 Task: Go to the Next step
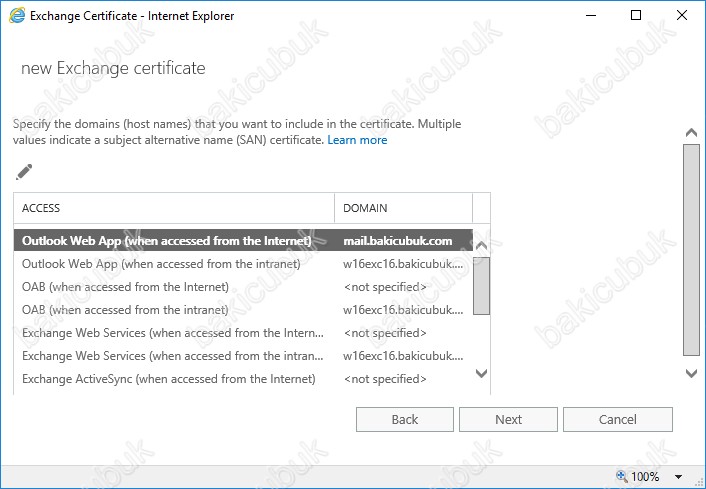pos(508,420)
